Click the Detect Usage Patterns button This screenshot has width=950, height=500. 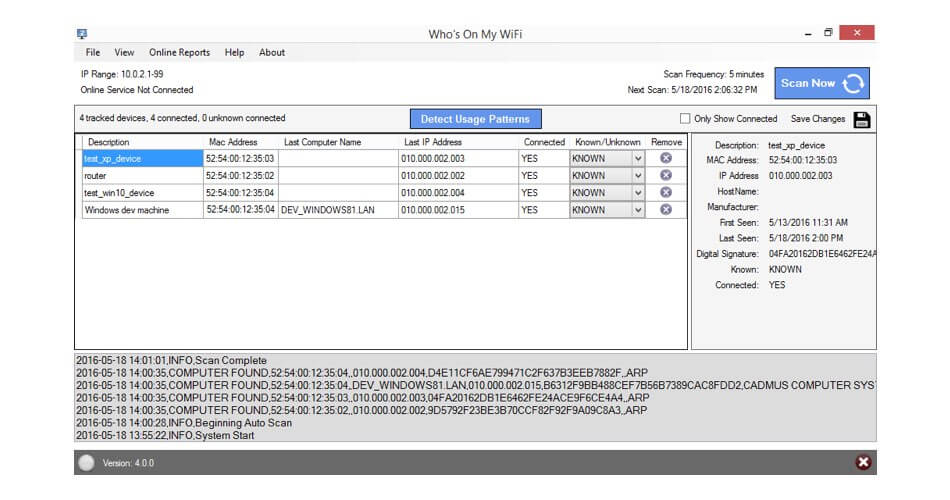(475, 119)
